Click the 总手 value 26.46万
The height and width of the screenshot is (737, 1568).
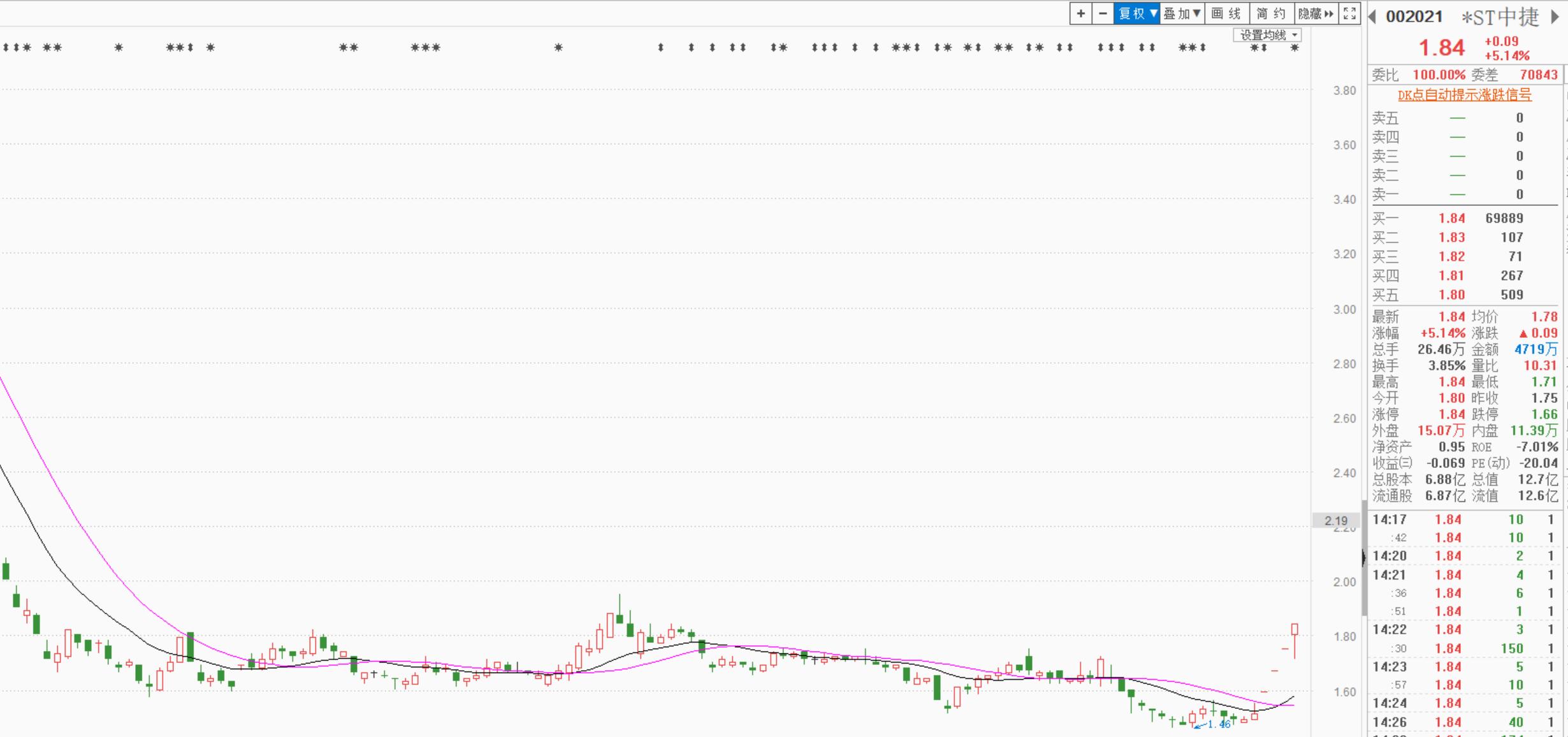point(1441,349)
